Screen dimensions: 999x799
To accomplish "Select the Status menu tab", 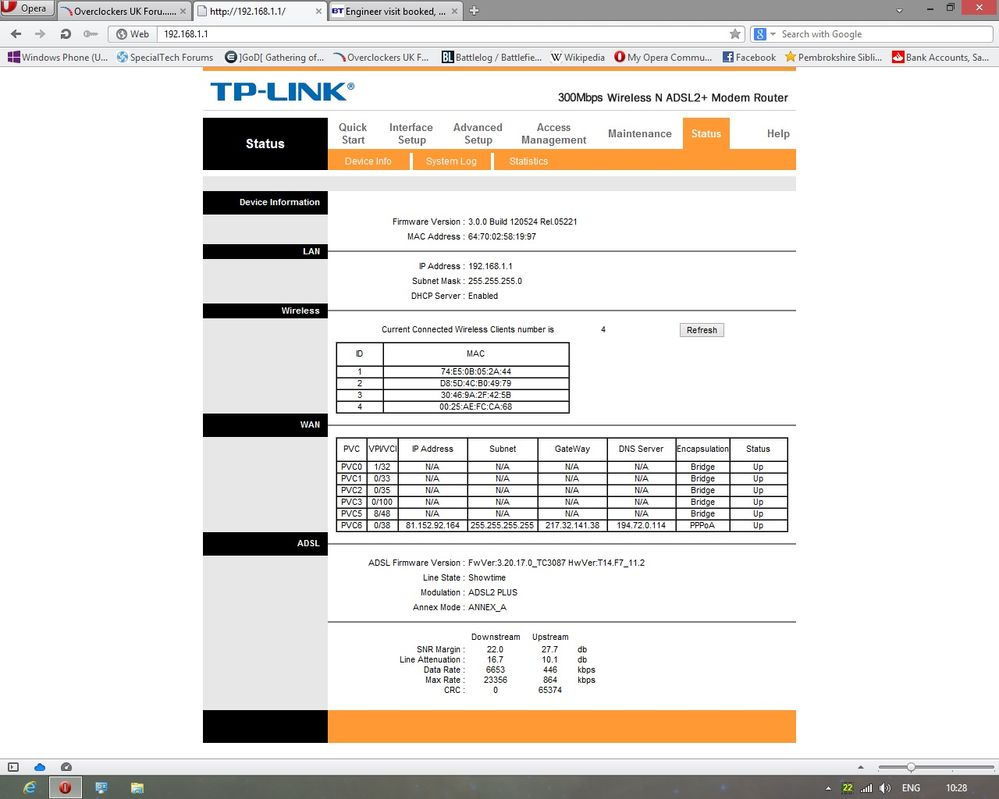I will pyautogui.click(x=706, y=133).
